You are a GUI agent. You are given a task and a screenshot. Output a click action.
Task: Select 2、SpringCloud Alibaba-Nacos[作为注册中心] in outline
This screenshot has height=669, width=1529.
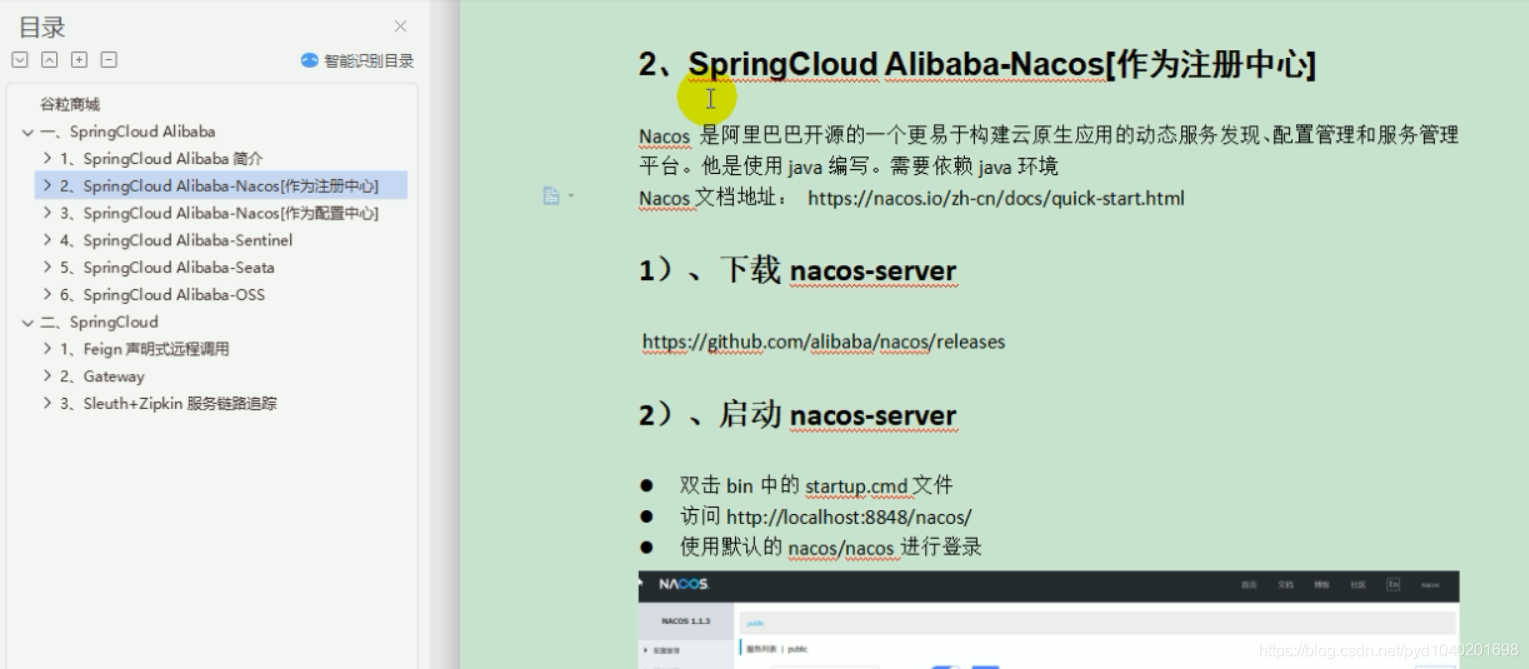click(x=219, y=186)
